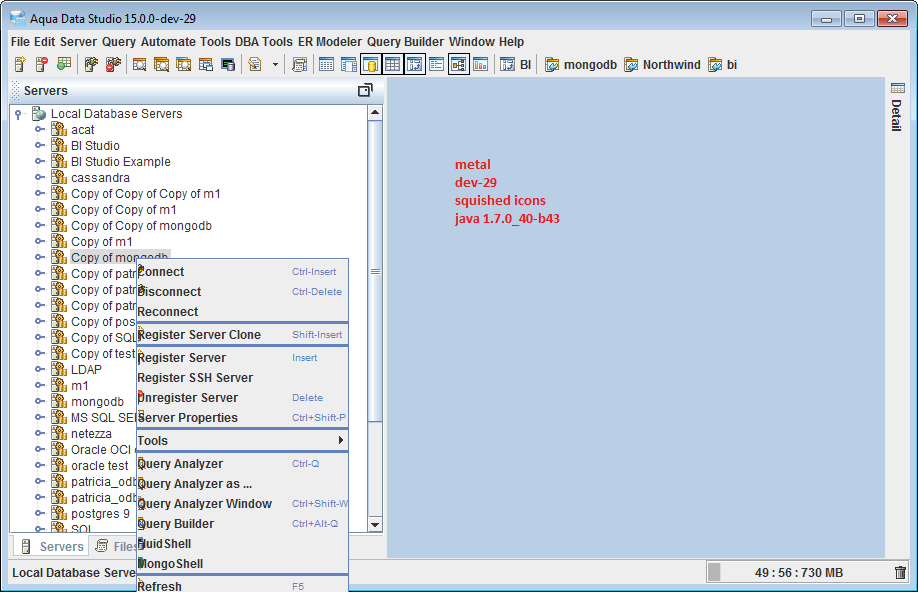Open the Query Builder menu in menu bar

point(405,42)
